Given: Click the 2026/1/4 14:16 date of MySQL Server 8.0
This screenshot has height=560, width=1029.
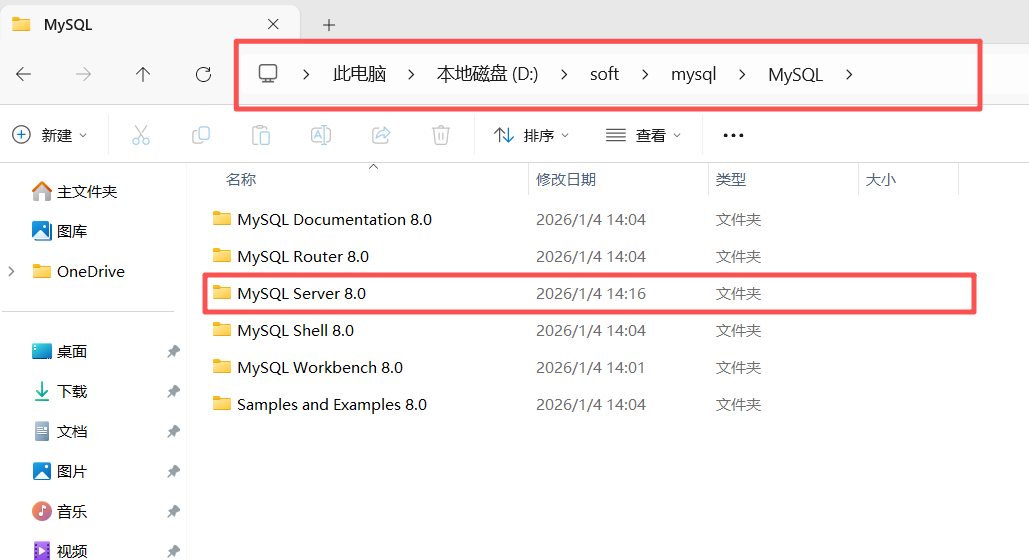Looking at the screenshot, I should 591,293.
